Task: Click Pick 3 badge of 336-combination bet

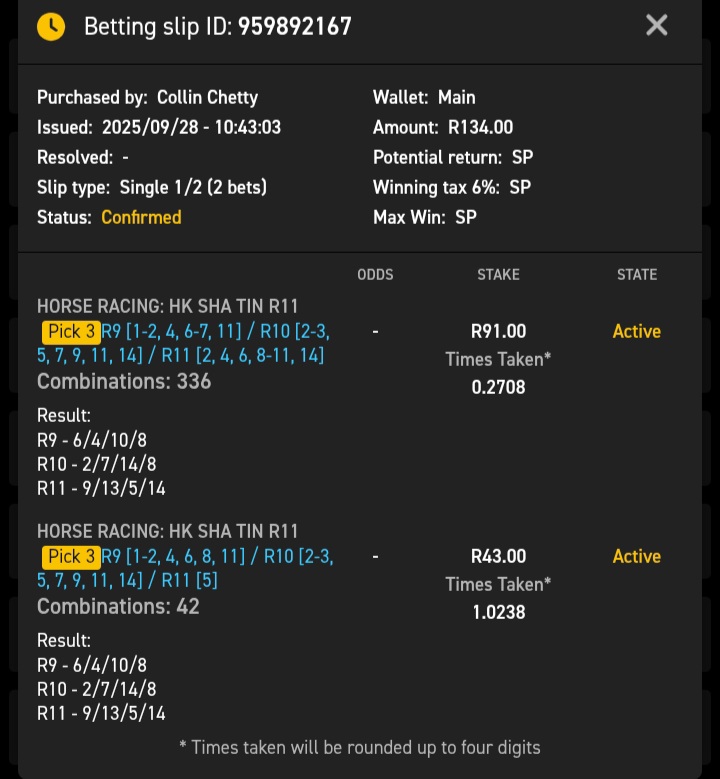Action: click(x=69, y=332)
